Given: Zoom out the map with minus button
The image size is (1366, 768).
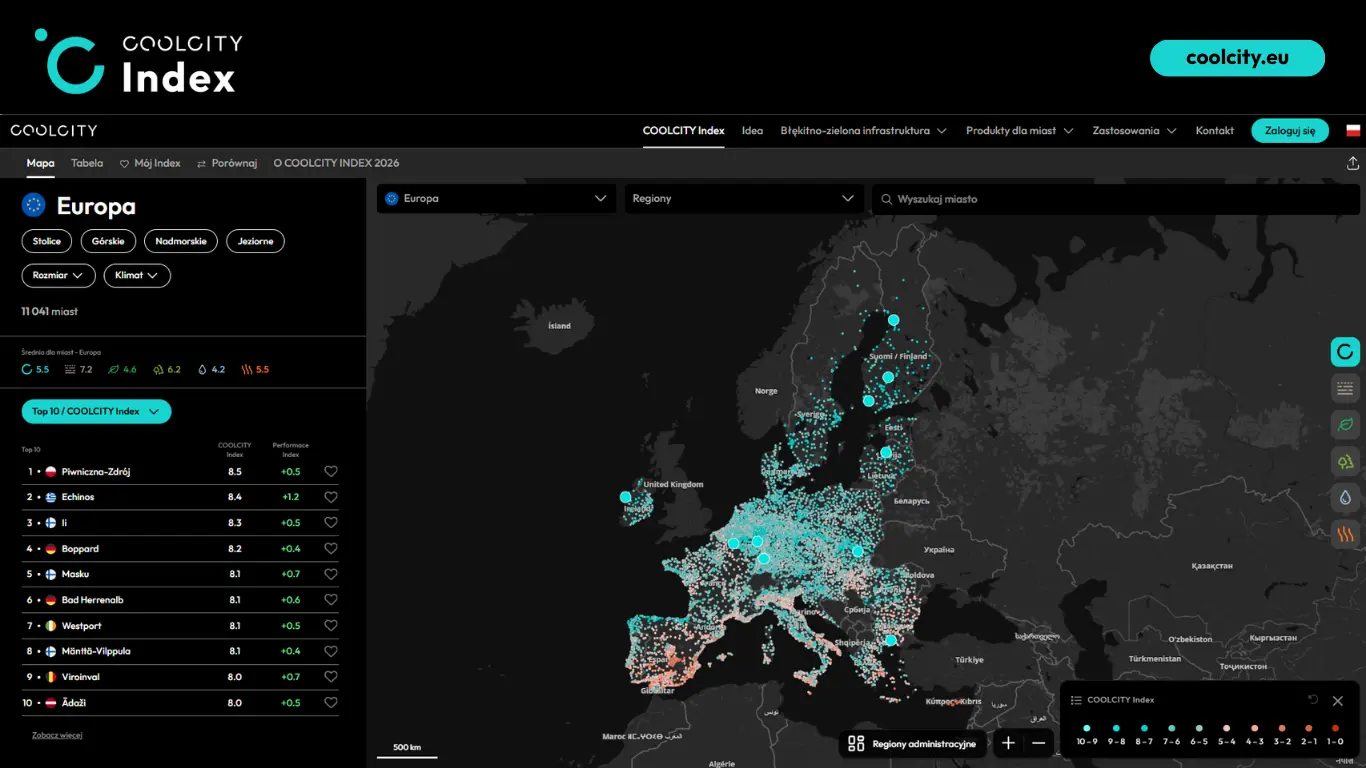Looking at the screenshot, I should click(x=1039, y=743).
